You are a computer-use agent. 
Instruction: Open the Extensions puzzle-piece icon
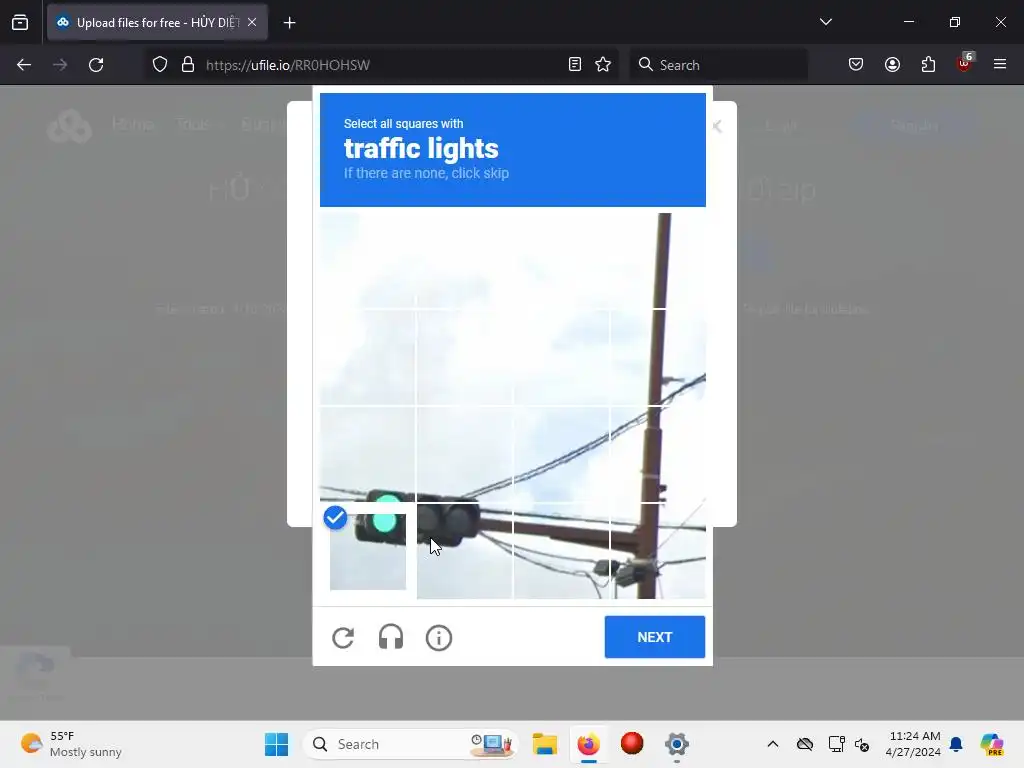(x=928, y=65)
